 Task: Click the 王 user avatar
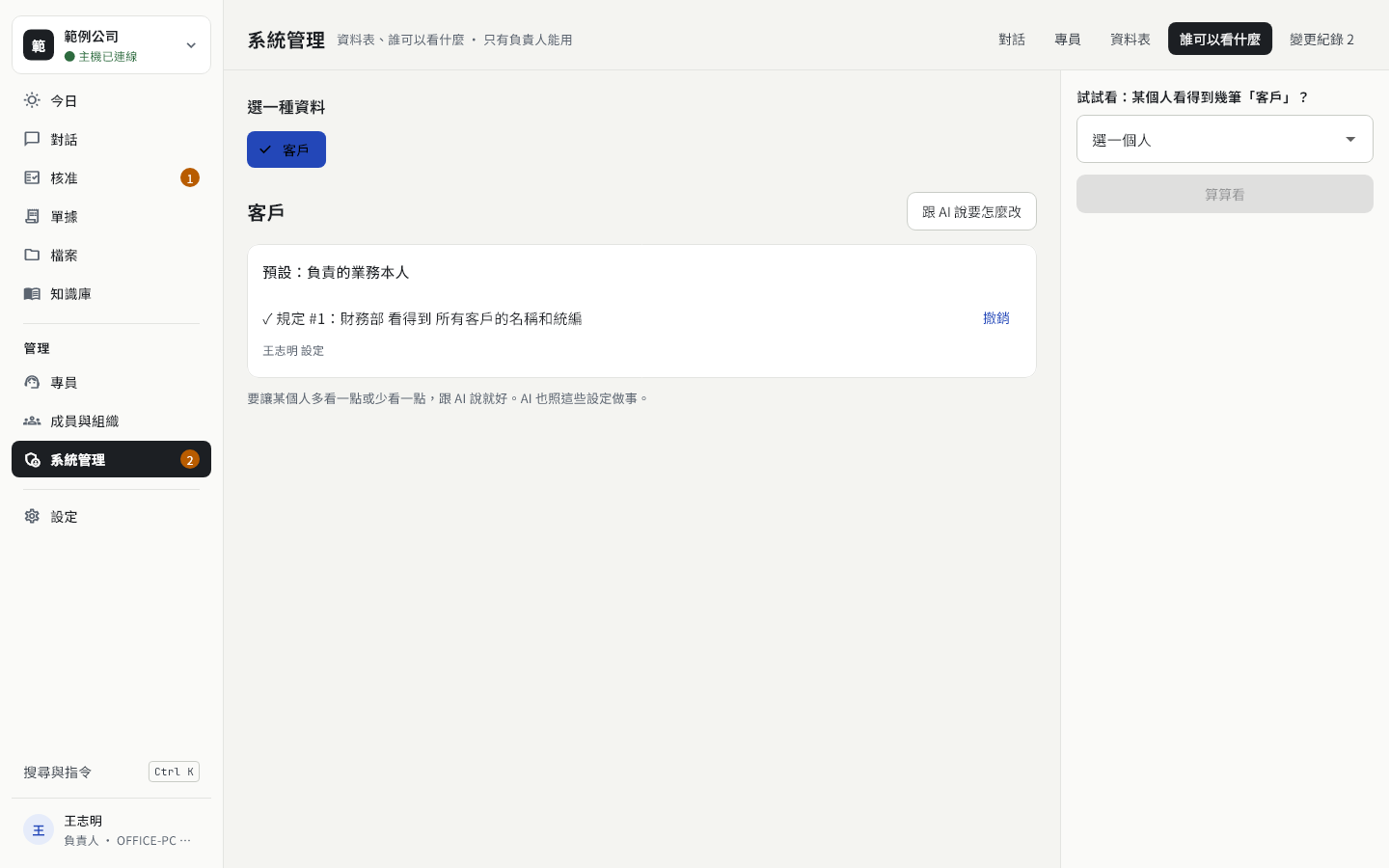click(x=39, y=829)
